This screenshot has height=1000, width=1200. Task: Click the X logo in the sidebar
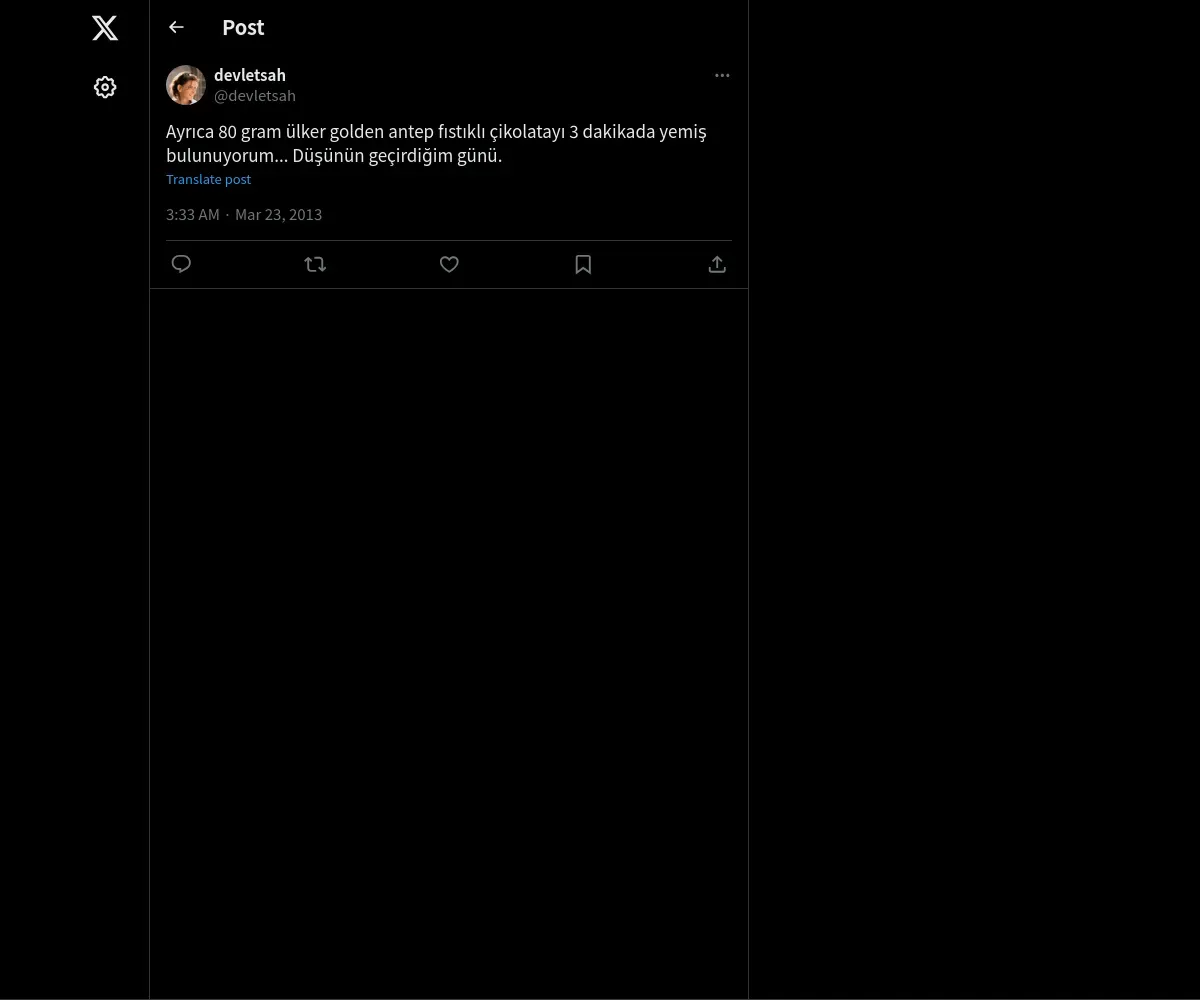105,28
